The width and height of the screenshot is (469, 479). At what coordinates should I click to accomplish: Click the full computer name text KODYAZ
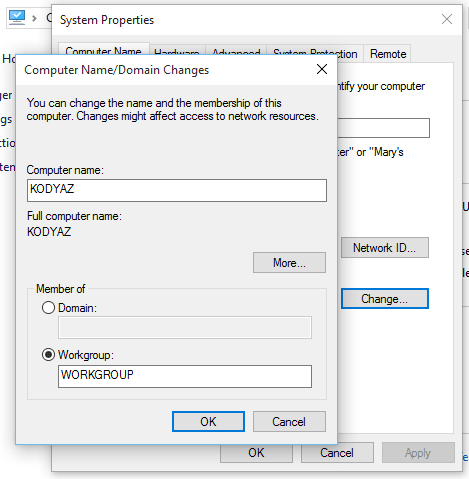[x=49, y=231]
